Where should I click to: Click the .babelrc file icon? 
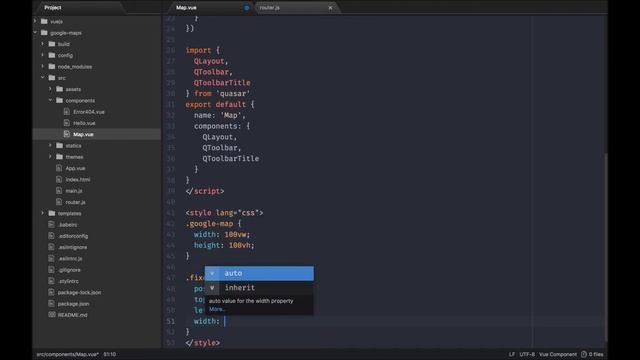[51, 224]
